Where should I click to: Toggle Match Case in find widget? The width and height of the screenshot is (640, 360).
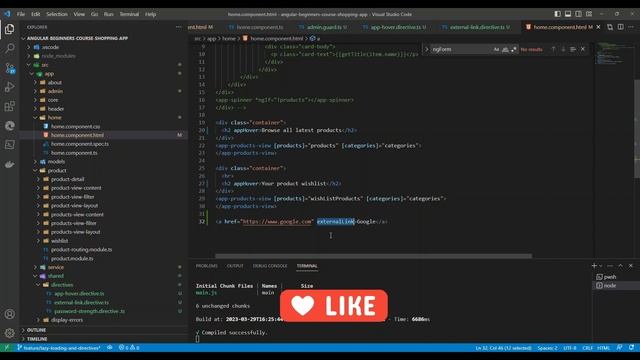tap(496, 49)
